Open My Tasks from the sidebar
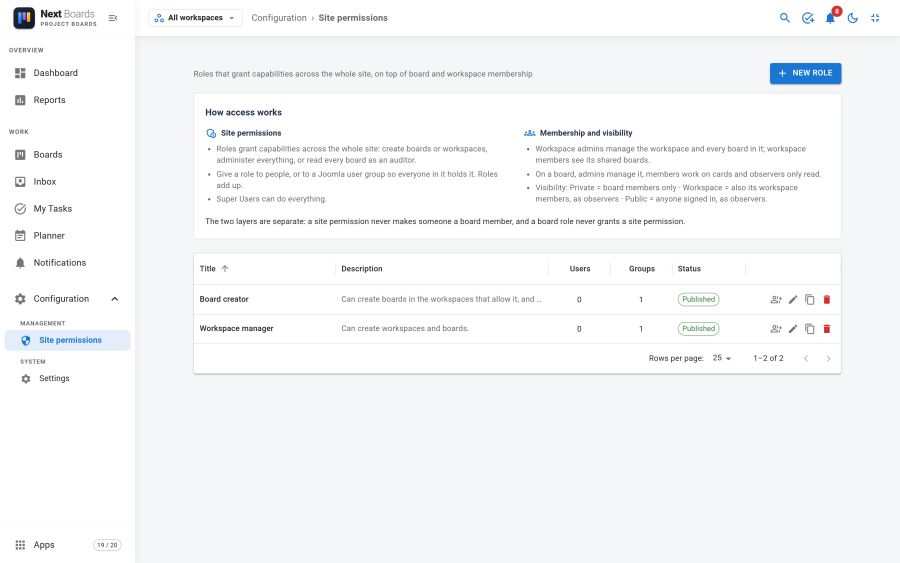This screenshot has height=563, width=900. [68, 208]
